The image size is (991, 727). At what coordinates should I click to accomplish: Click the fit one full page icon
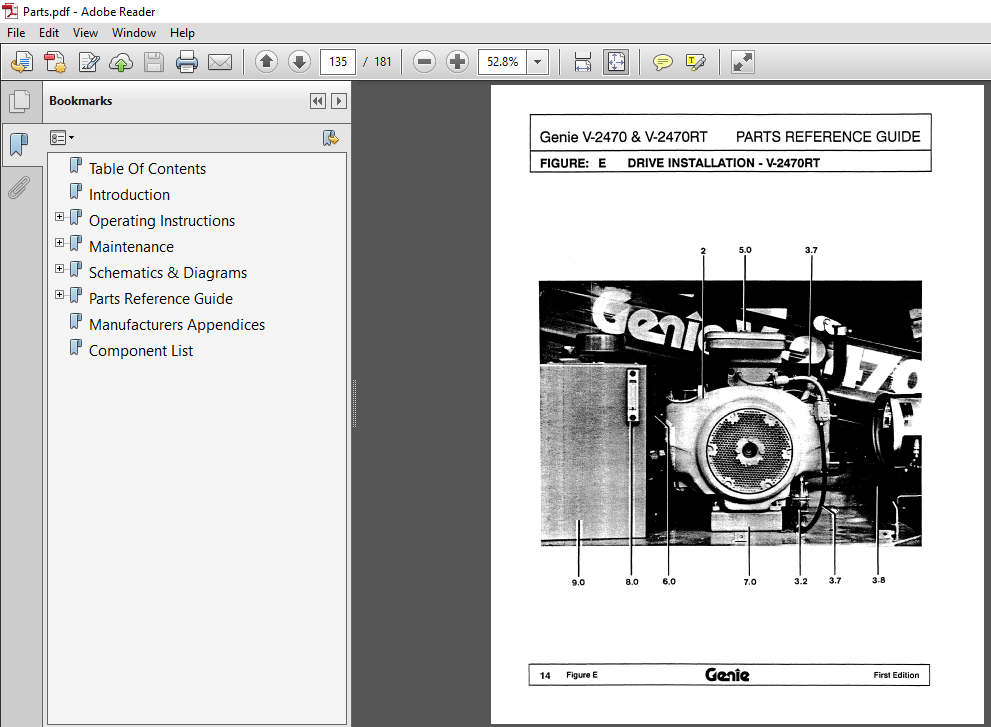[x=616, y=62]
